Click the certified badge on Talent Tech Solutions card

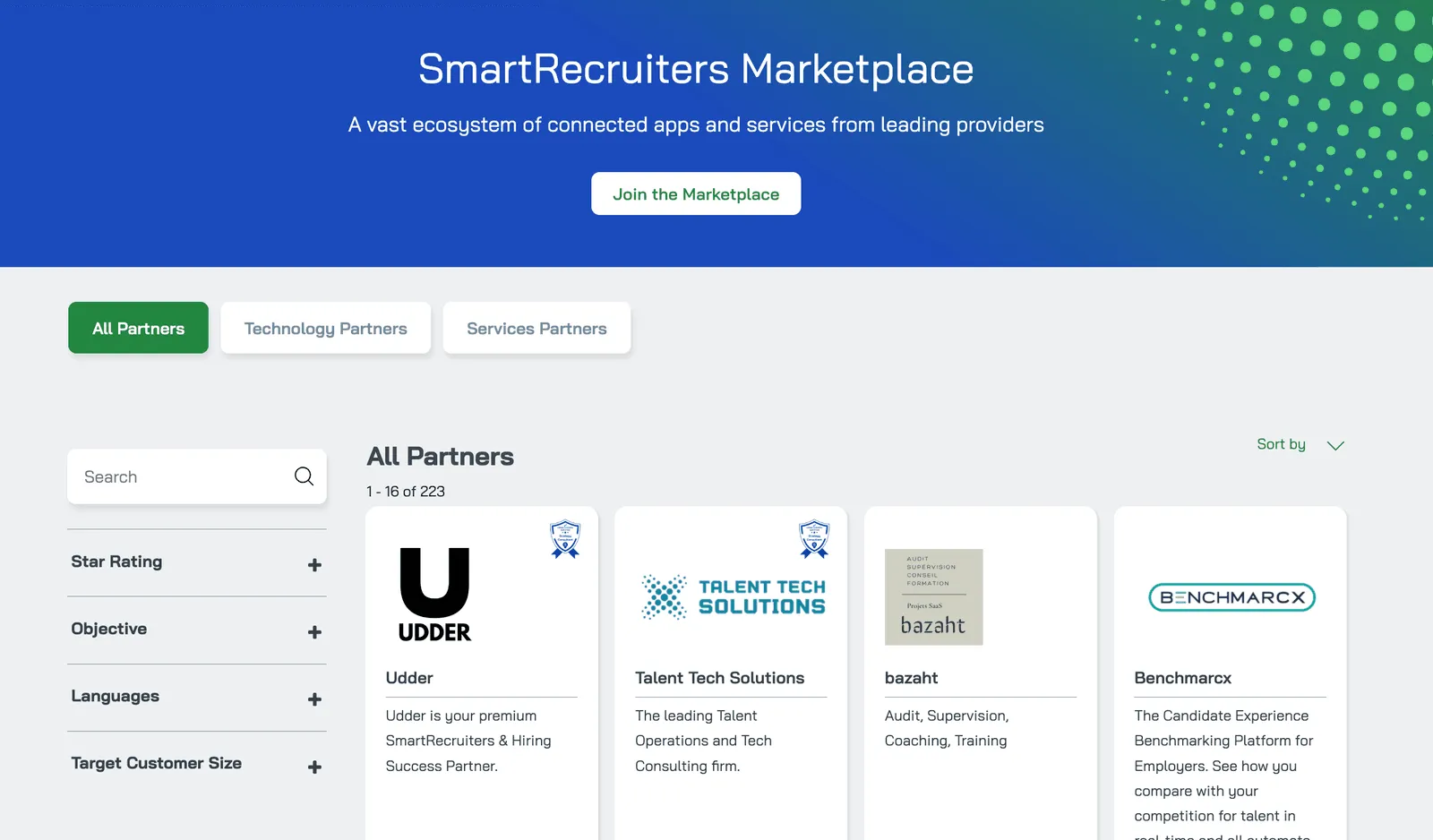pos(814,539)
